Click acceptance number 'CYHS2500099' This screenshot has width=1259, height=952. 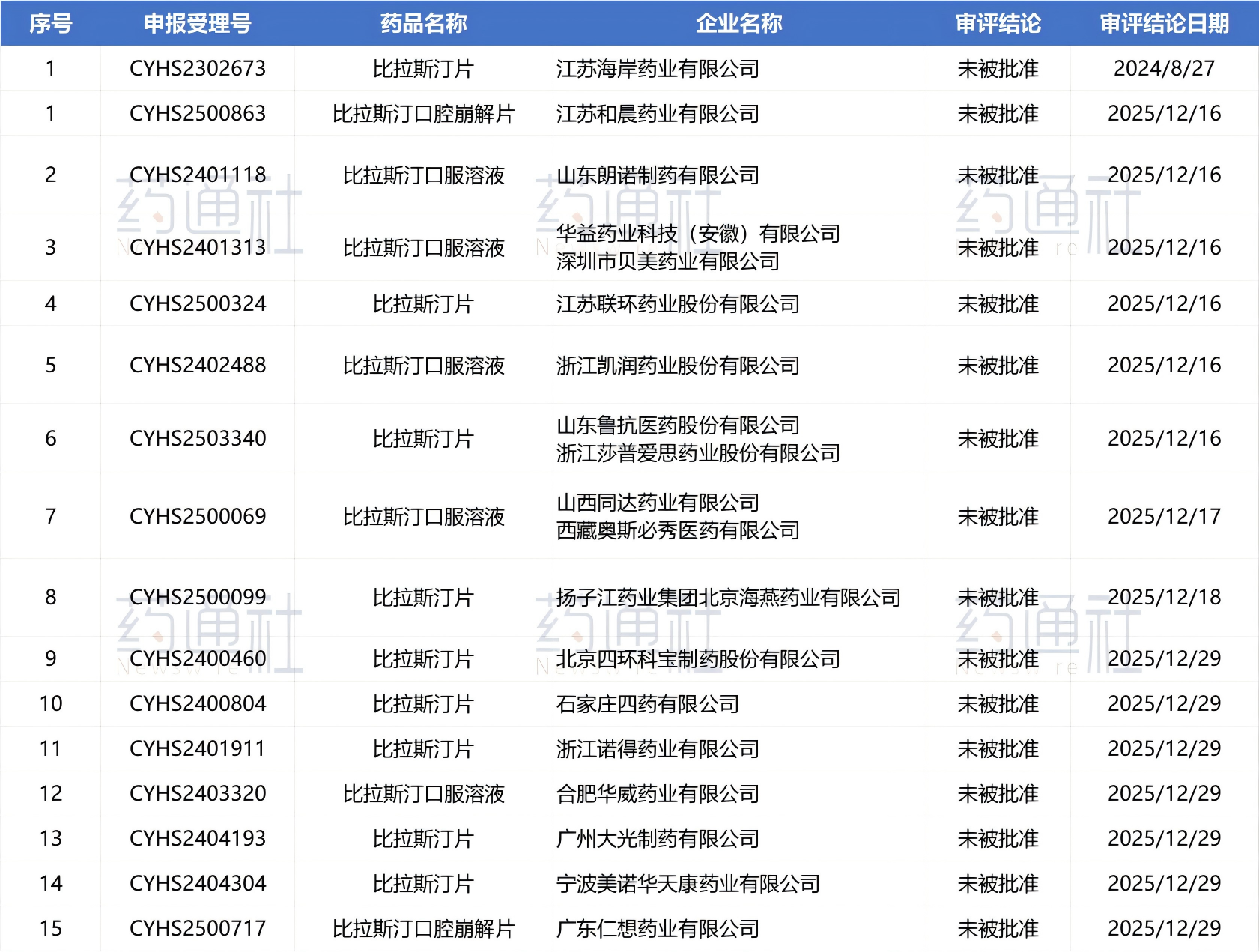pyautogui.click(x=198, y=598)
